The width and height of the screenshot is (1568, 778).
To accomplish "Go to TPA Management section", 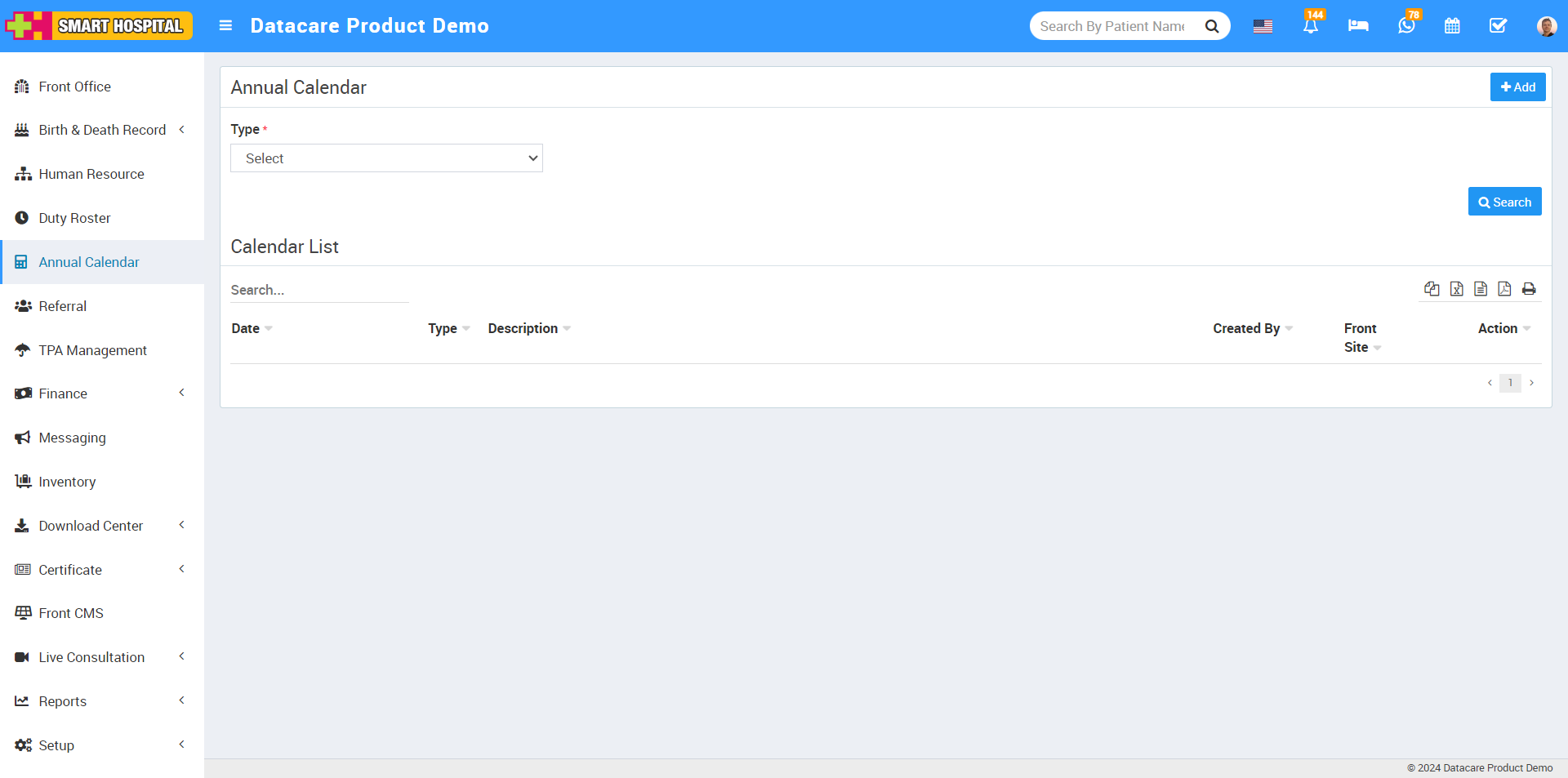I will coord(92,349).
